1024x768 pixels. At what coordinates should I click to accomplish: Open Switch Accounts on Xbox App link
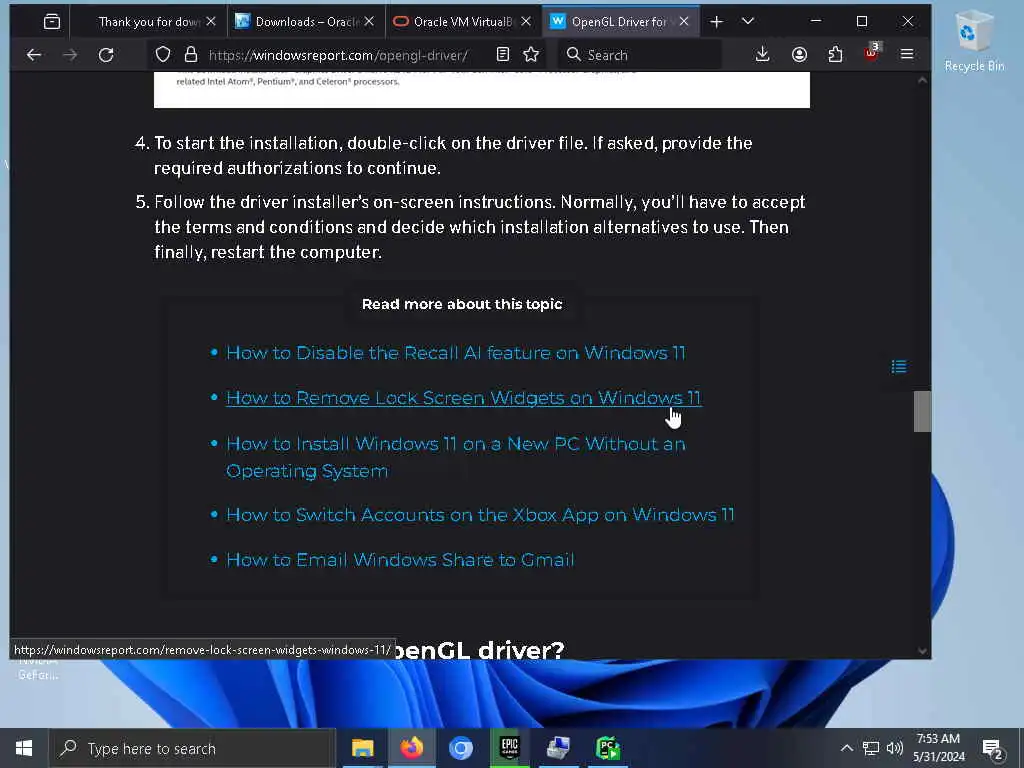(x=480, y=515)
